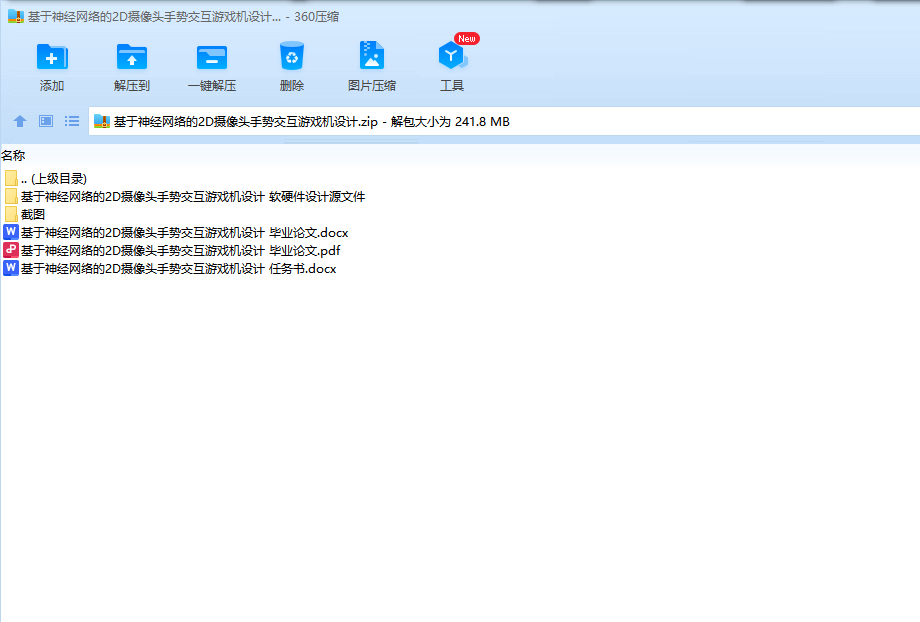Click the archive path field showing 241.8 MB
Screen dimensions: 920x622
(x=503, y=121)
